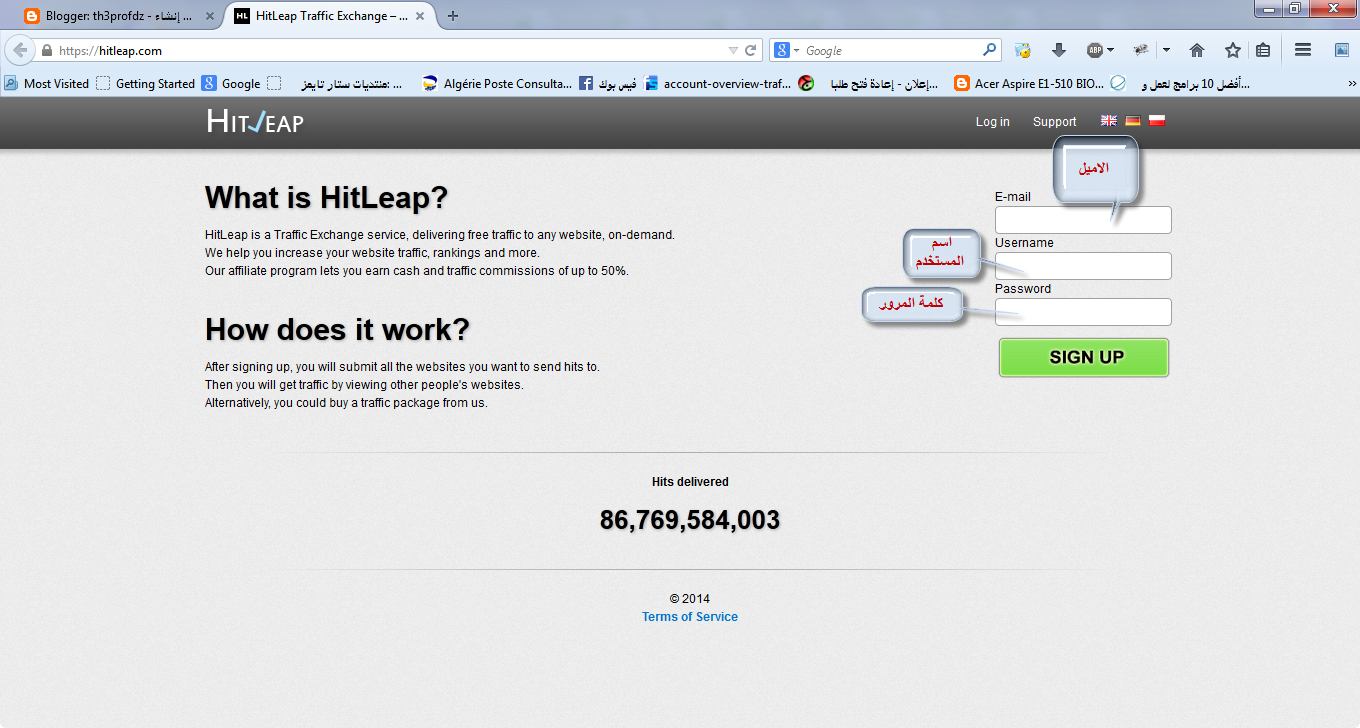Open the Most Visited bookmarks folder

[46, 84]
